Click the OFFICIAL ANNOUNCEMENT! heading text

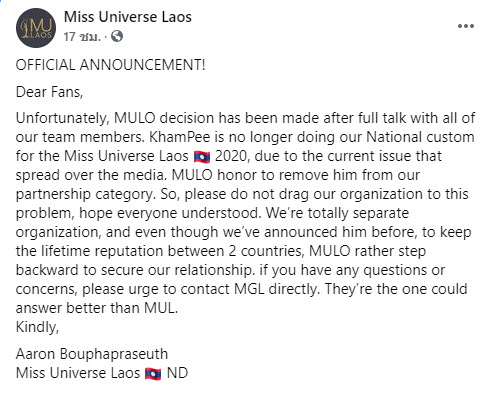[110, 65]
